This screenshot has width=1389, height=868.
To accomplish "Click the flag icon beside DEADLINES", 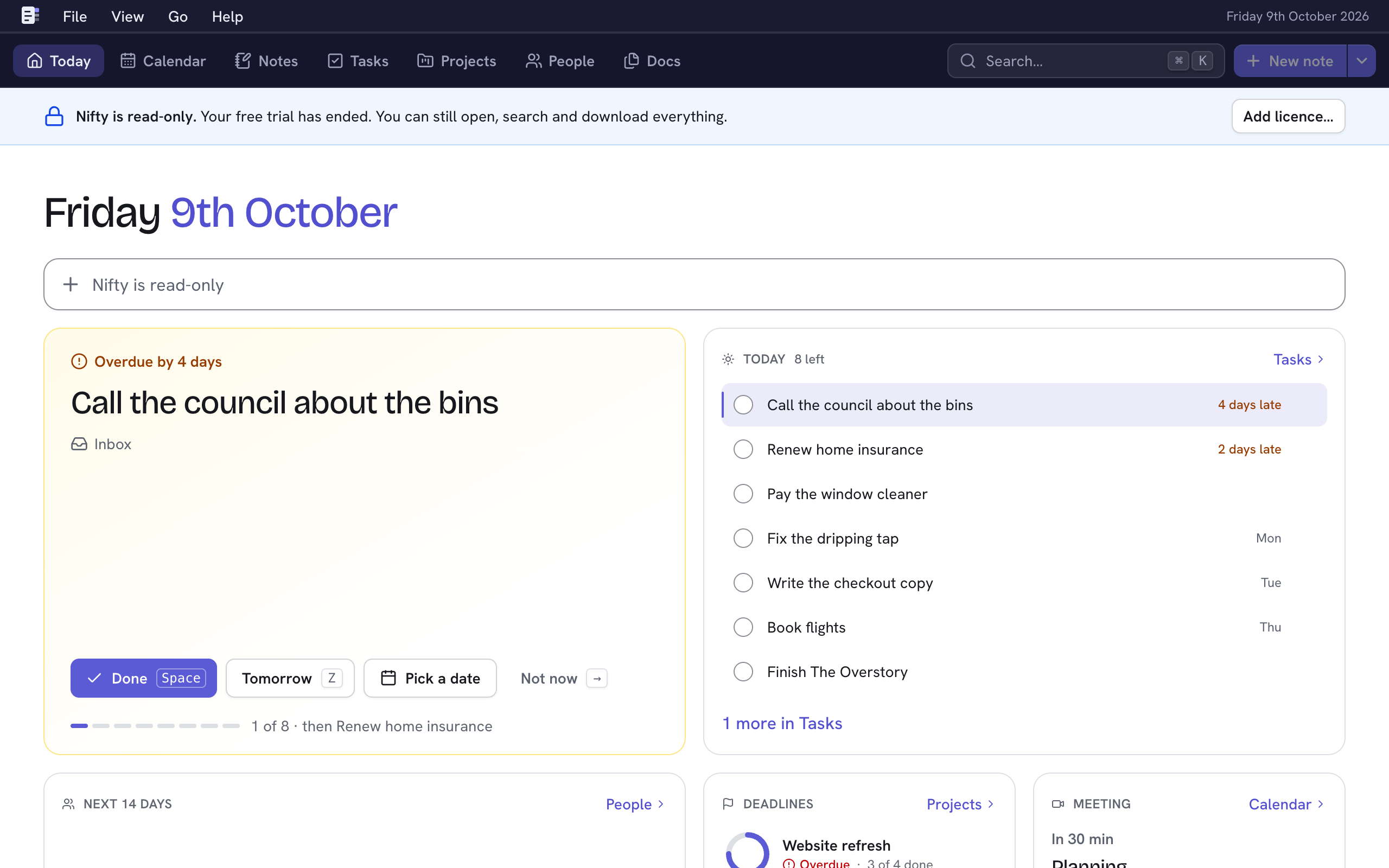I will (728, 803).
